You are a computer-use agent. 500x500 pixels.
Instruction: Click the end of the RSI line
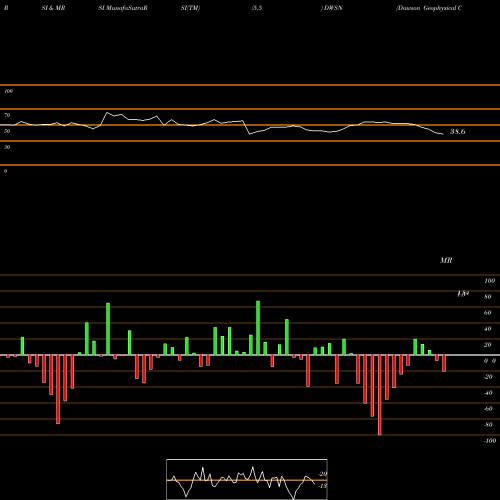click(x=442, y=134)
